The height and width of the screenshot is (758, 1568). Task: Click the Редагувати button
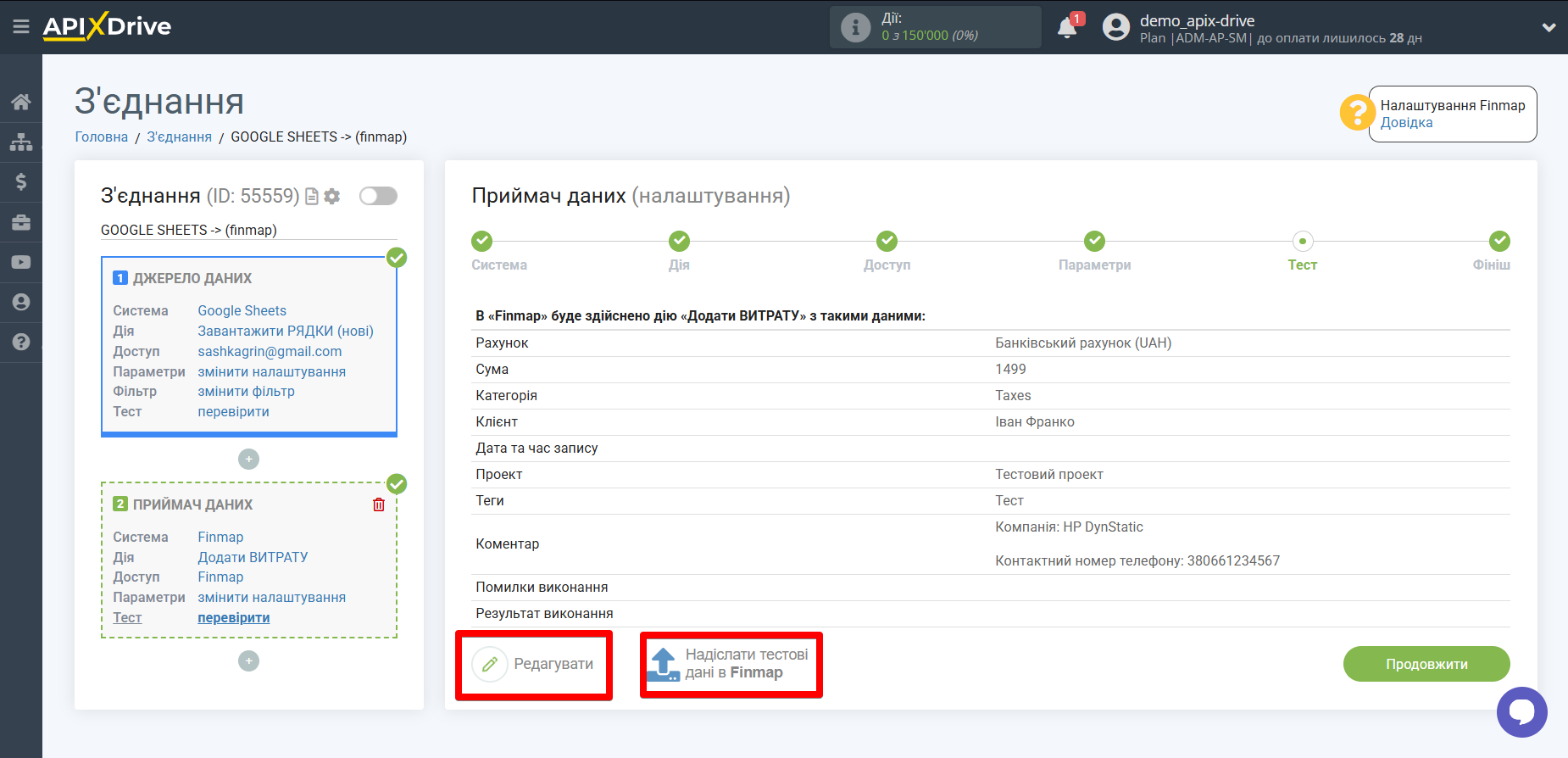pyautogui.click(x=534, y=665)
